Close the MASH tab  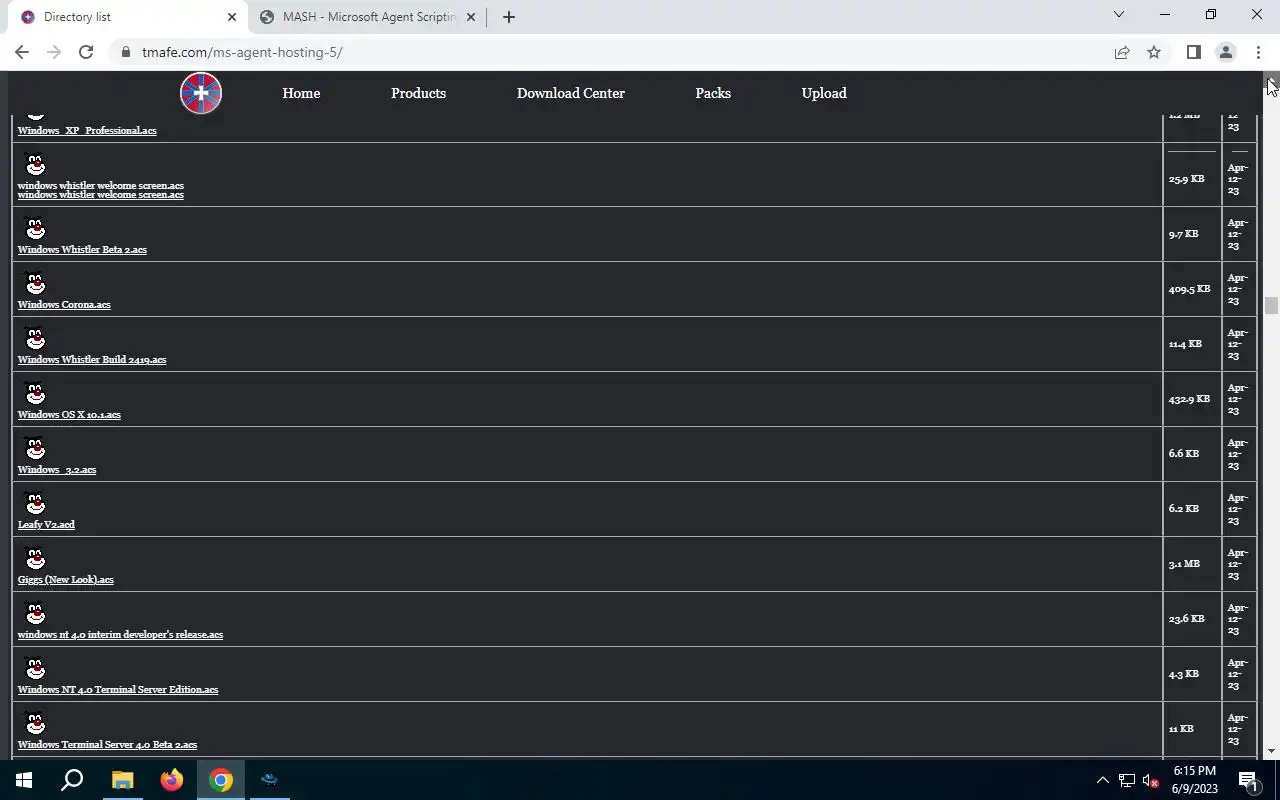tap(471, 17)
